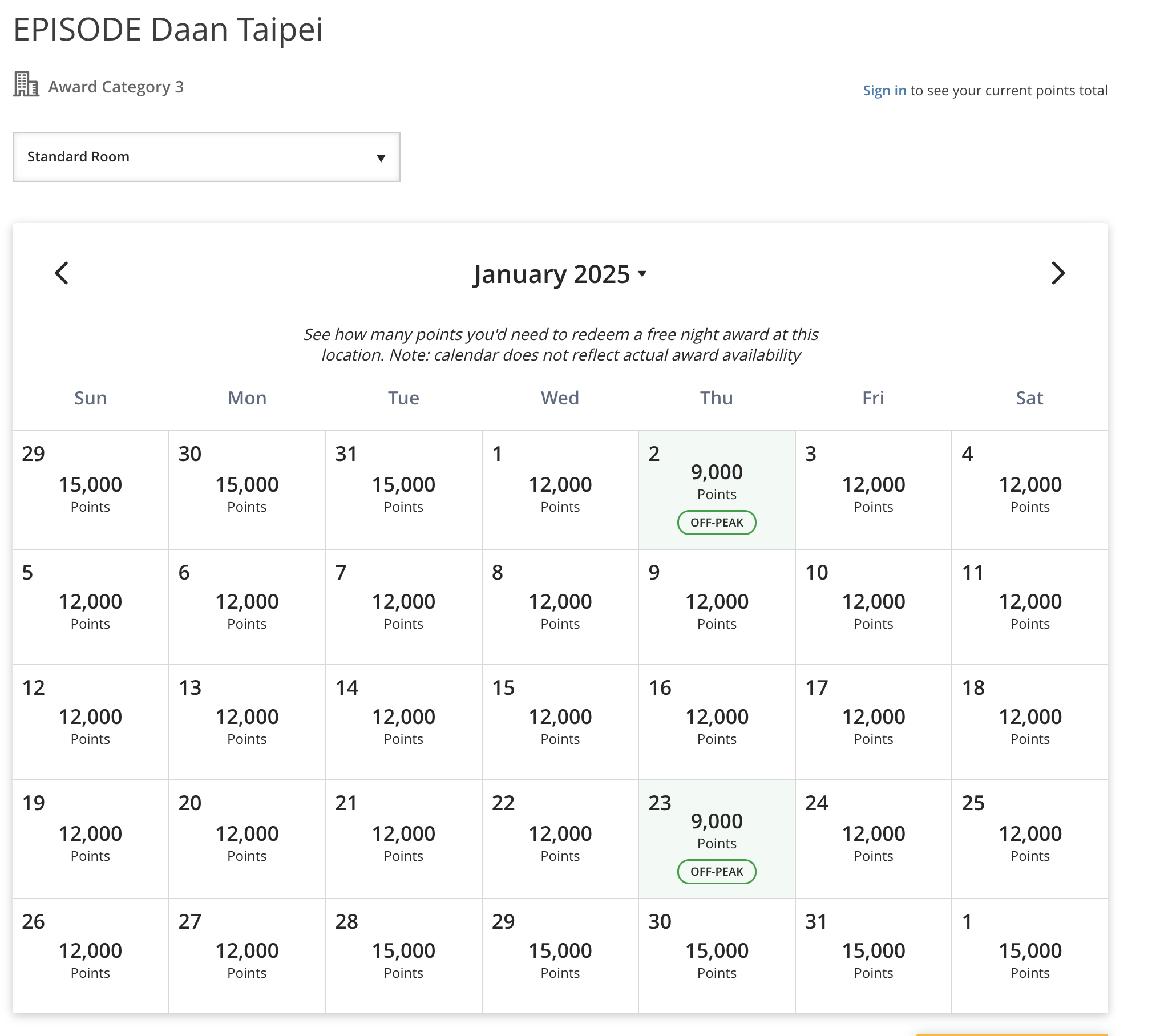Go to next month with right chevron

point(1058,273)
